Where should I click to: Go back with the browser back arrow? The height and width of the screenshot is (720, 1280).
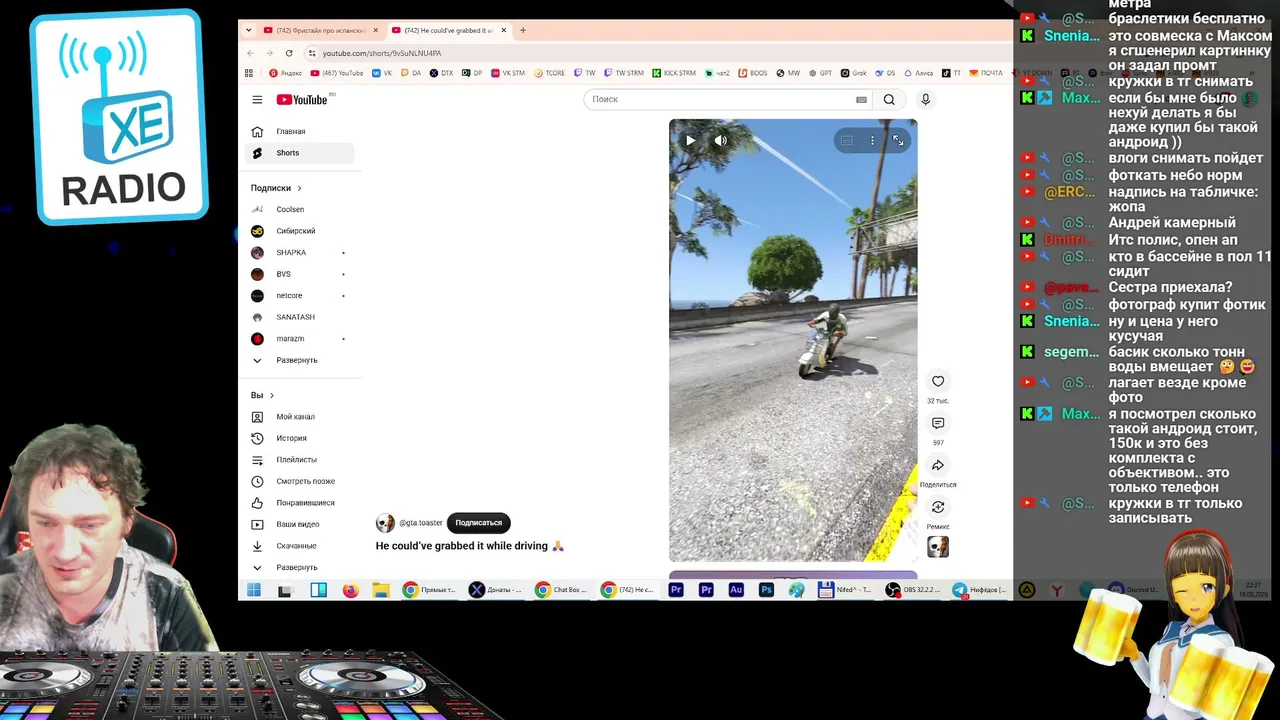250,53
